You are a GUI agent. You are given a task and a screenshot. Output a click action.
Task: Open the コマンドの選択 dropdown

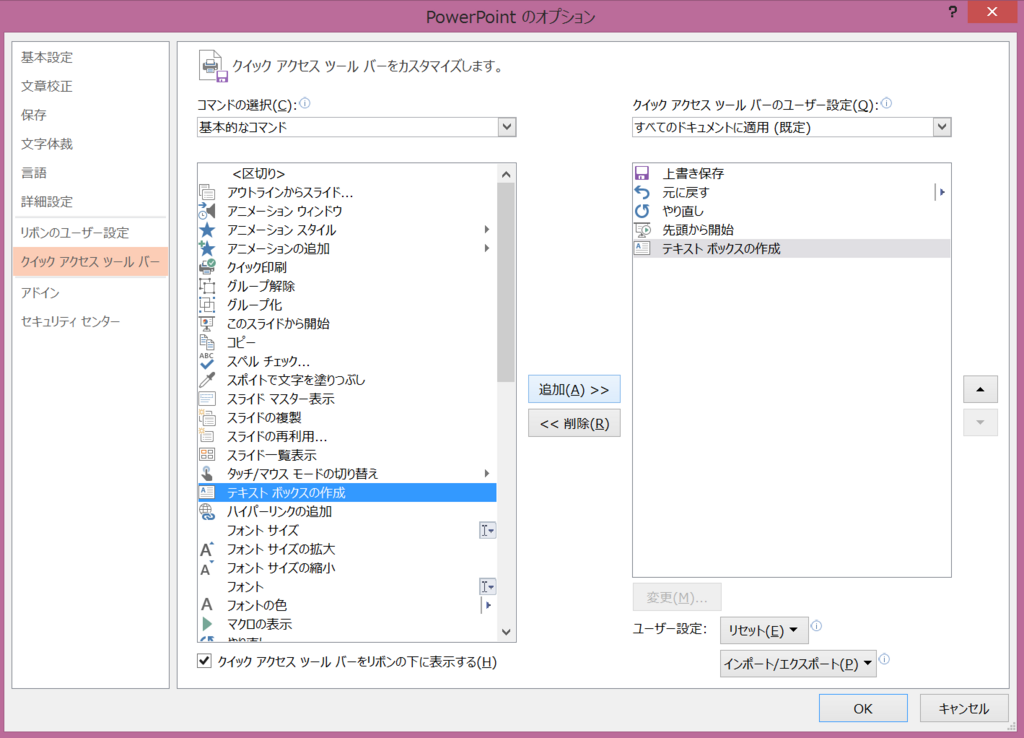coord(507,127)
